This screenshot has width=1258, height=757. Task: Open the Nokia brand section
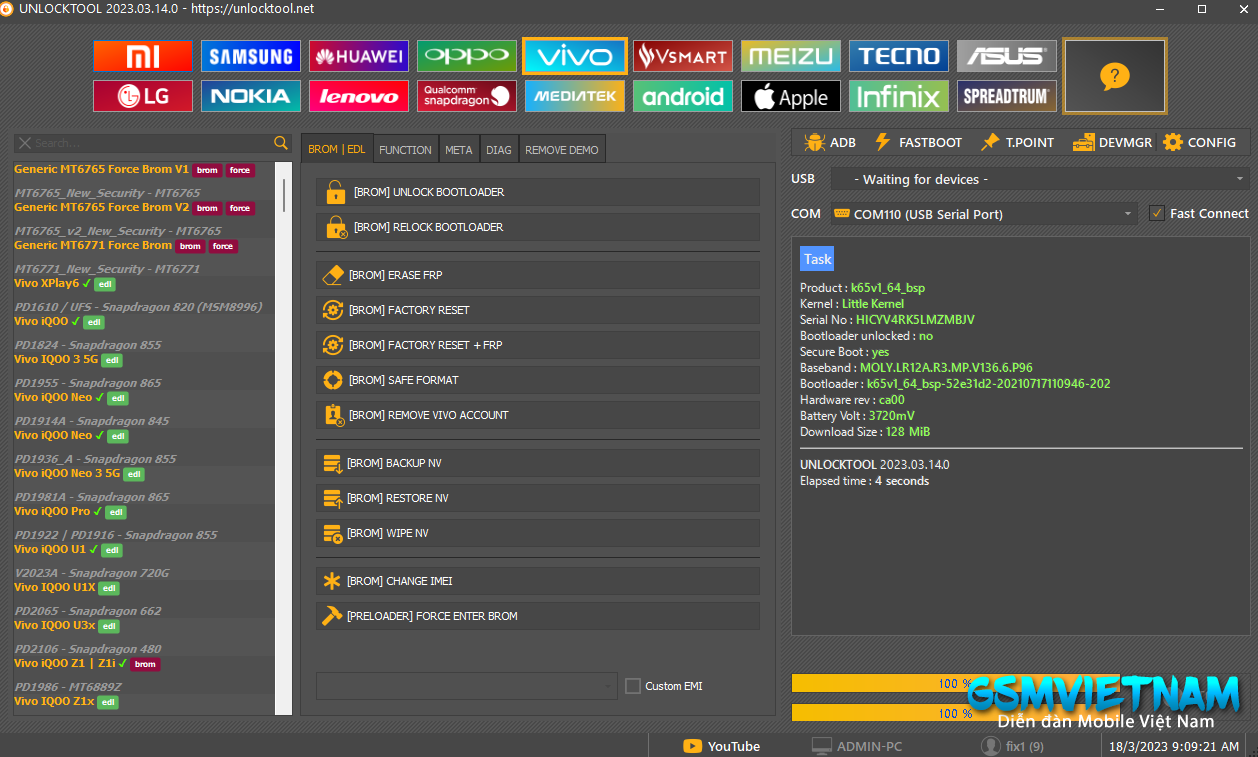(251, 96)
